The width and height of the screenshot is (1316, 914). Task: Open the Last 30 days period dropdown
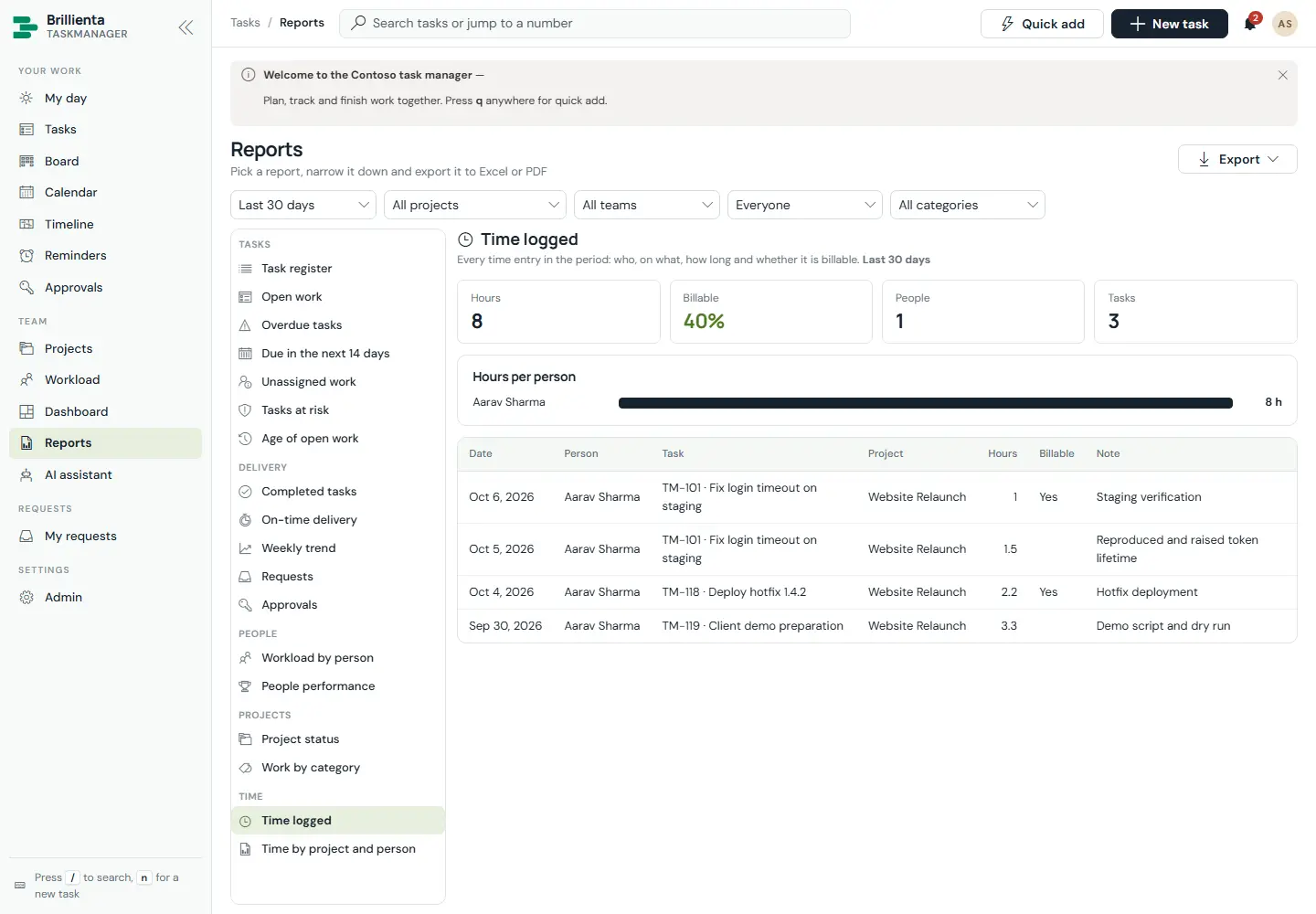(303, 205)
